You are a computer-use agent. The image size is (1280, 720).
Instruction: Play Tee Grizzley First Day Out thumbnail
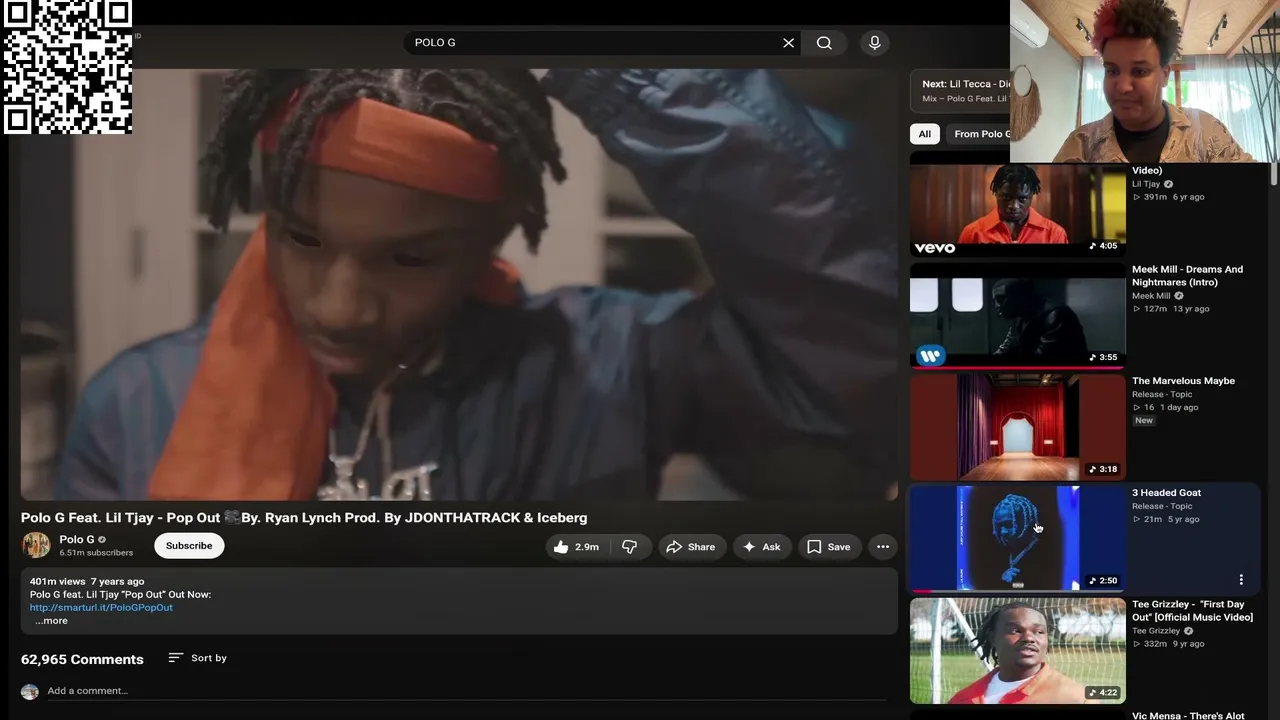(x=1018, y=651)
